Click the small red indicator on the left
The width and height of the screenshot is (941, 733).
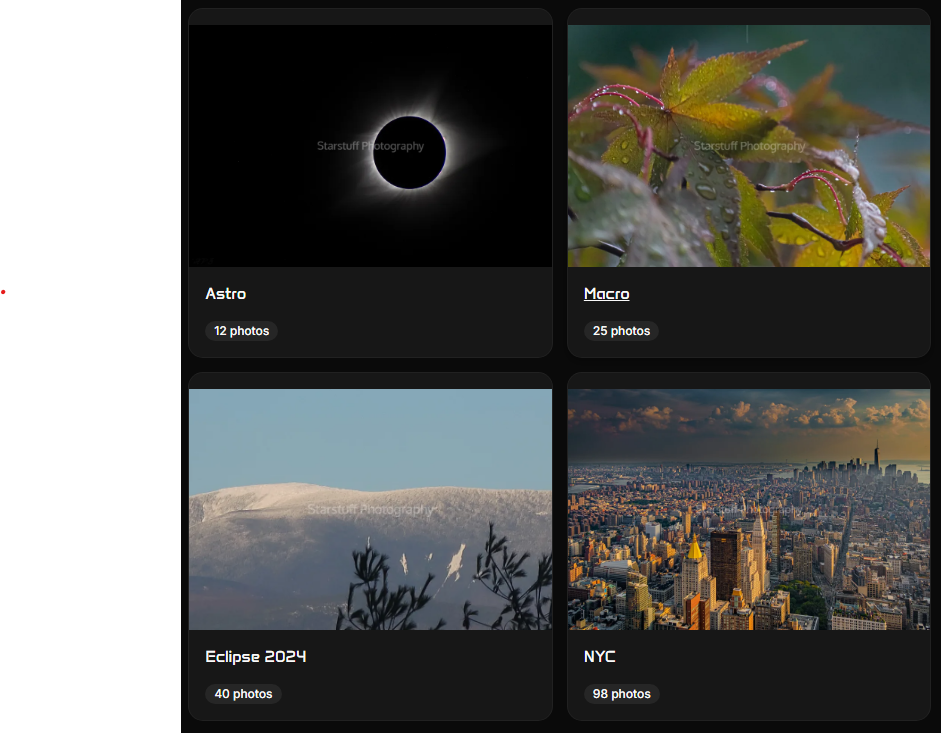coord(3,292)
